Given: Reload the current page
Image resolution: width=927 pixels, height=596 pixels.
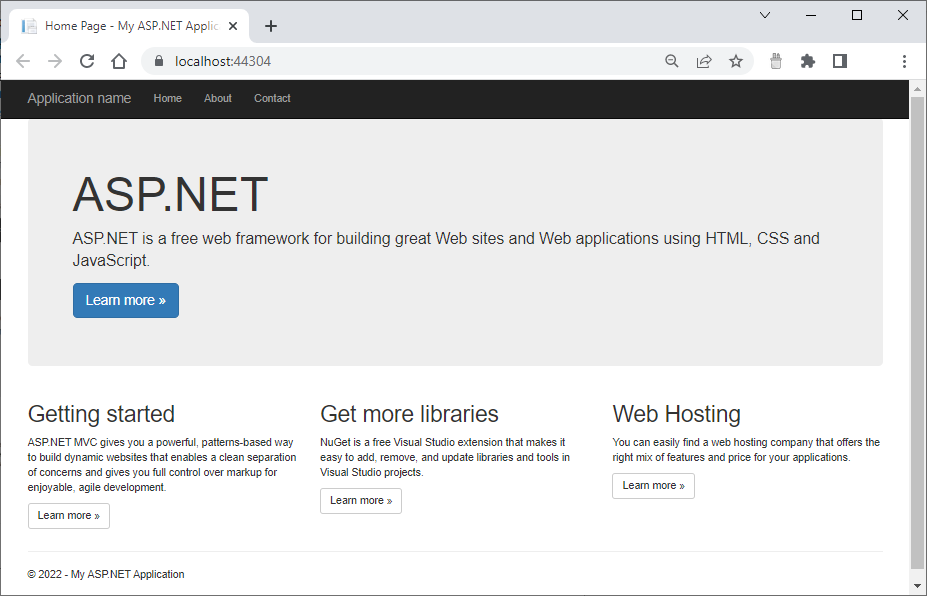Looking at the screenshot, I should (x=87, y=61).
